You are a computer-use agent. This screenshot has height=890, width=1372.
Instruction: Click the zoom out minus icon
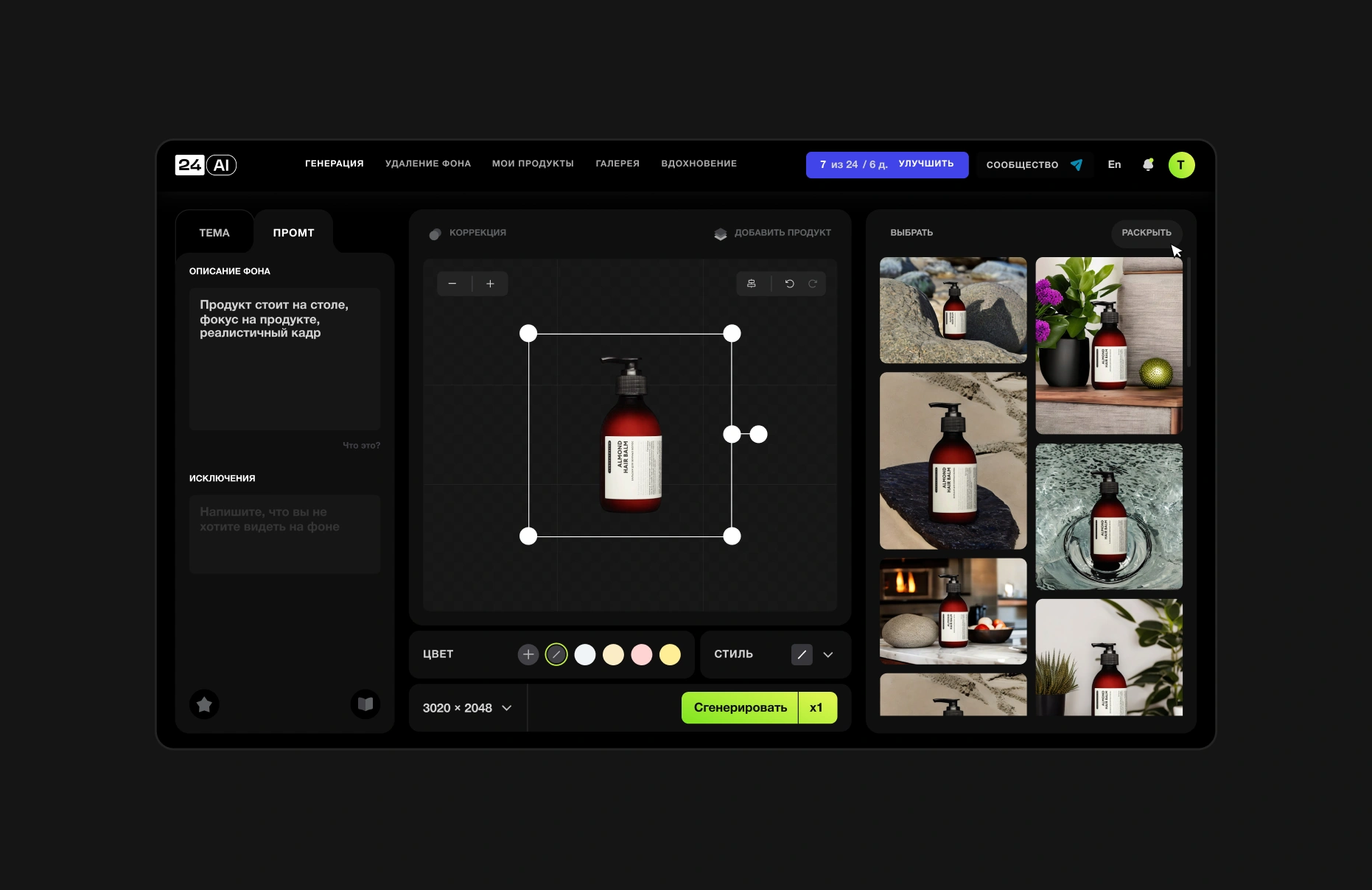tap(452, 284)
